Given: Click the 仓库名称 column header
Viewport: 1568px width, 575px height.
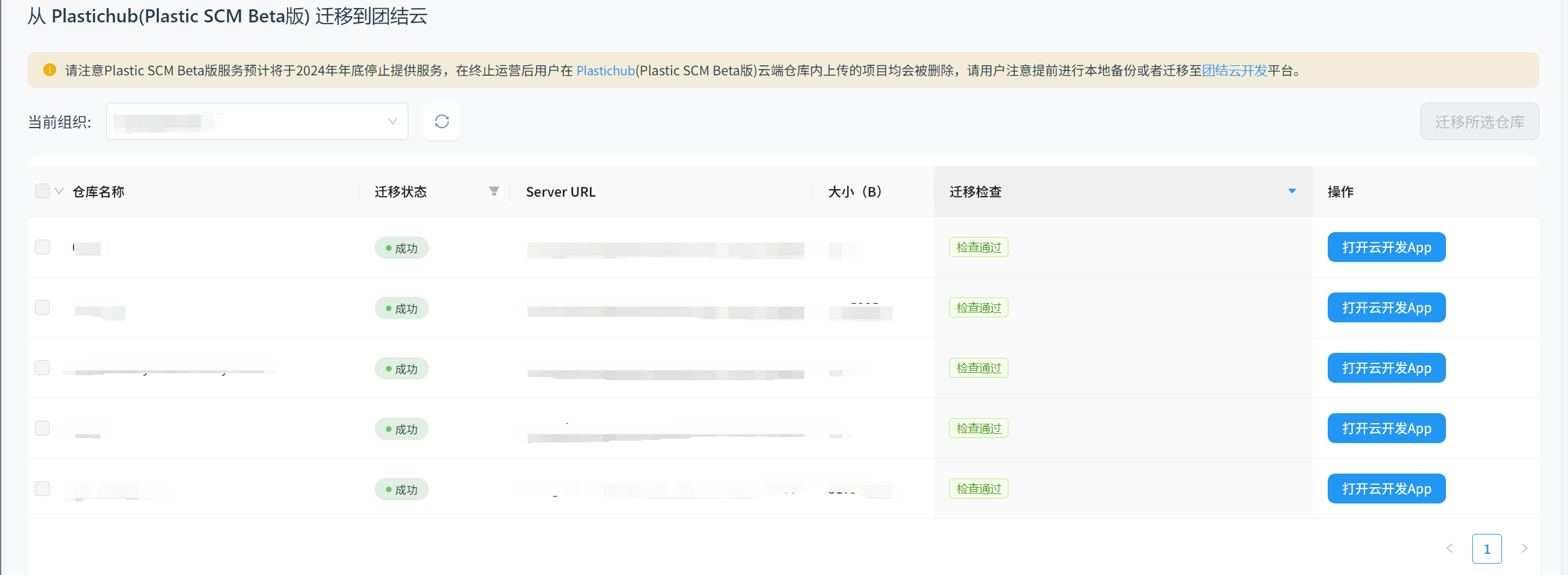Looking at the screenshot, I should click(98, 192).
